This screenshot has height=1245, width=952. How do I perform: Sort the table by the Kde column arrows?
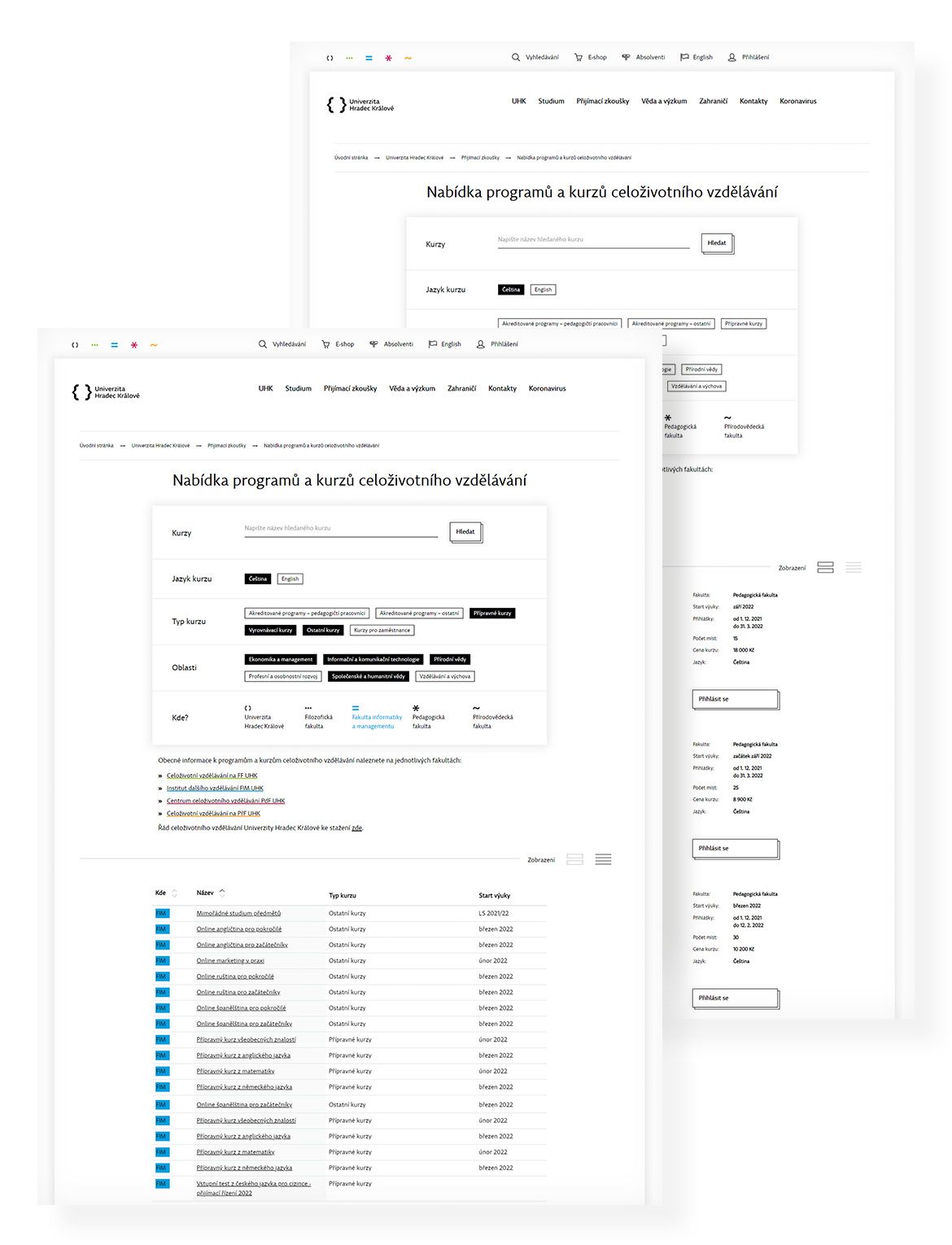[x=174, y=893]
